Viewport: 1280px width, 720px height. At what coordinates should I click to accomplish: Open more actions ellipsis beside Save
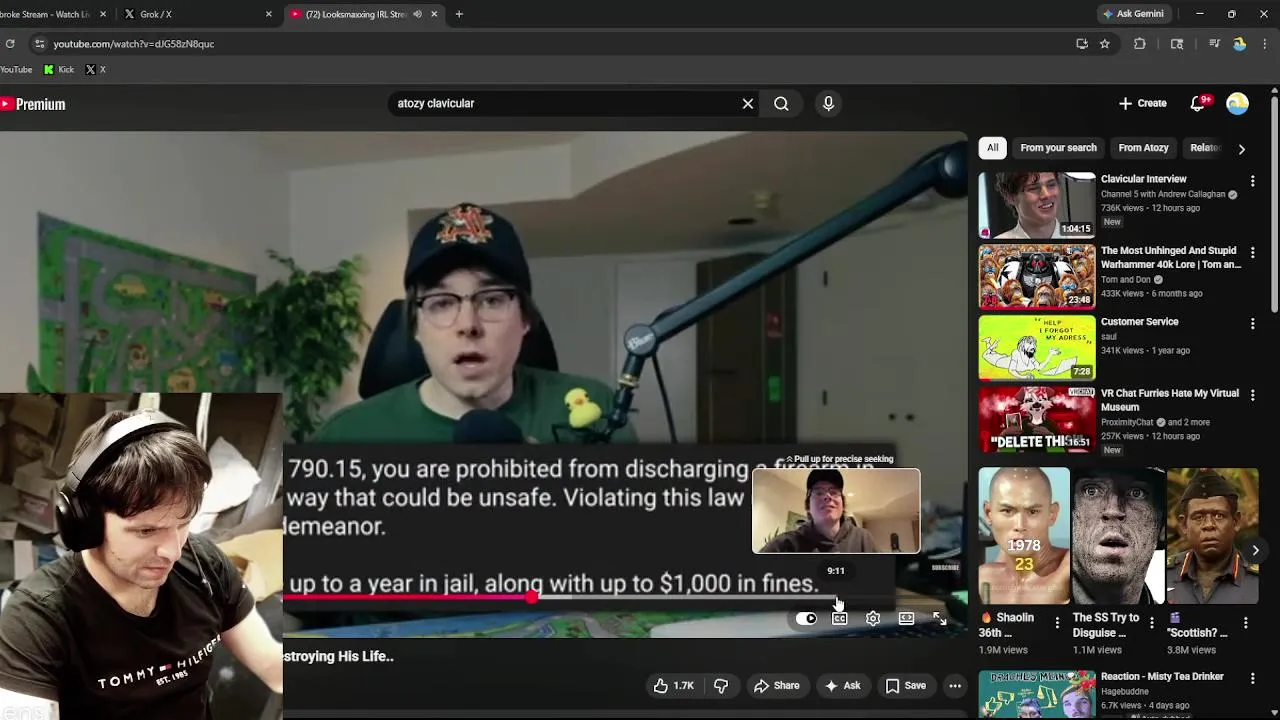click(955, 686)
